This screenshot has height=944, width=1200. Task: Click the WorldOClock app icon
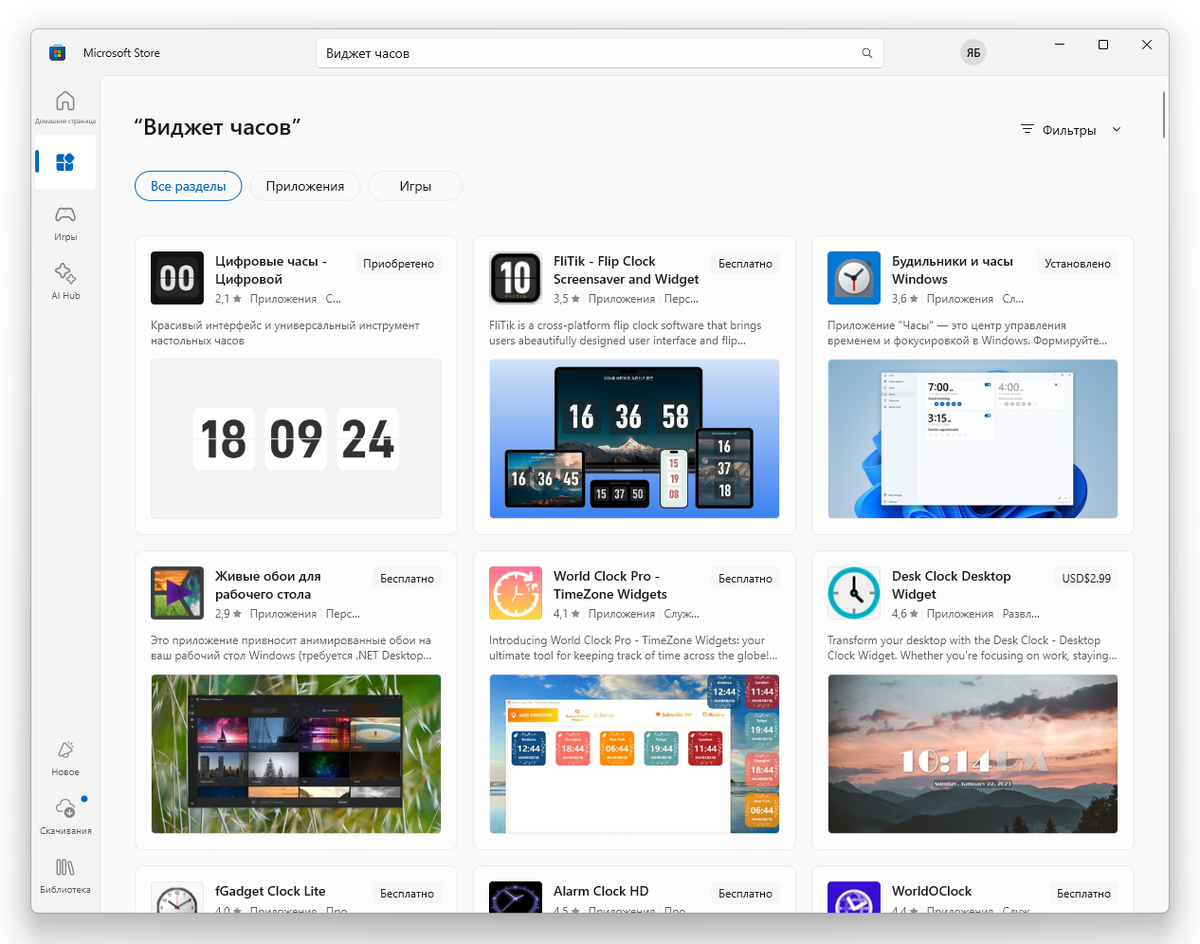854,898
